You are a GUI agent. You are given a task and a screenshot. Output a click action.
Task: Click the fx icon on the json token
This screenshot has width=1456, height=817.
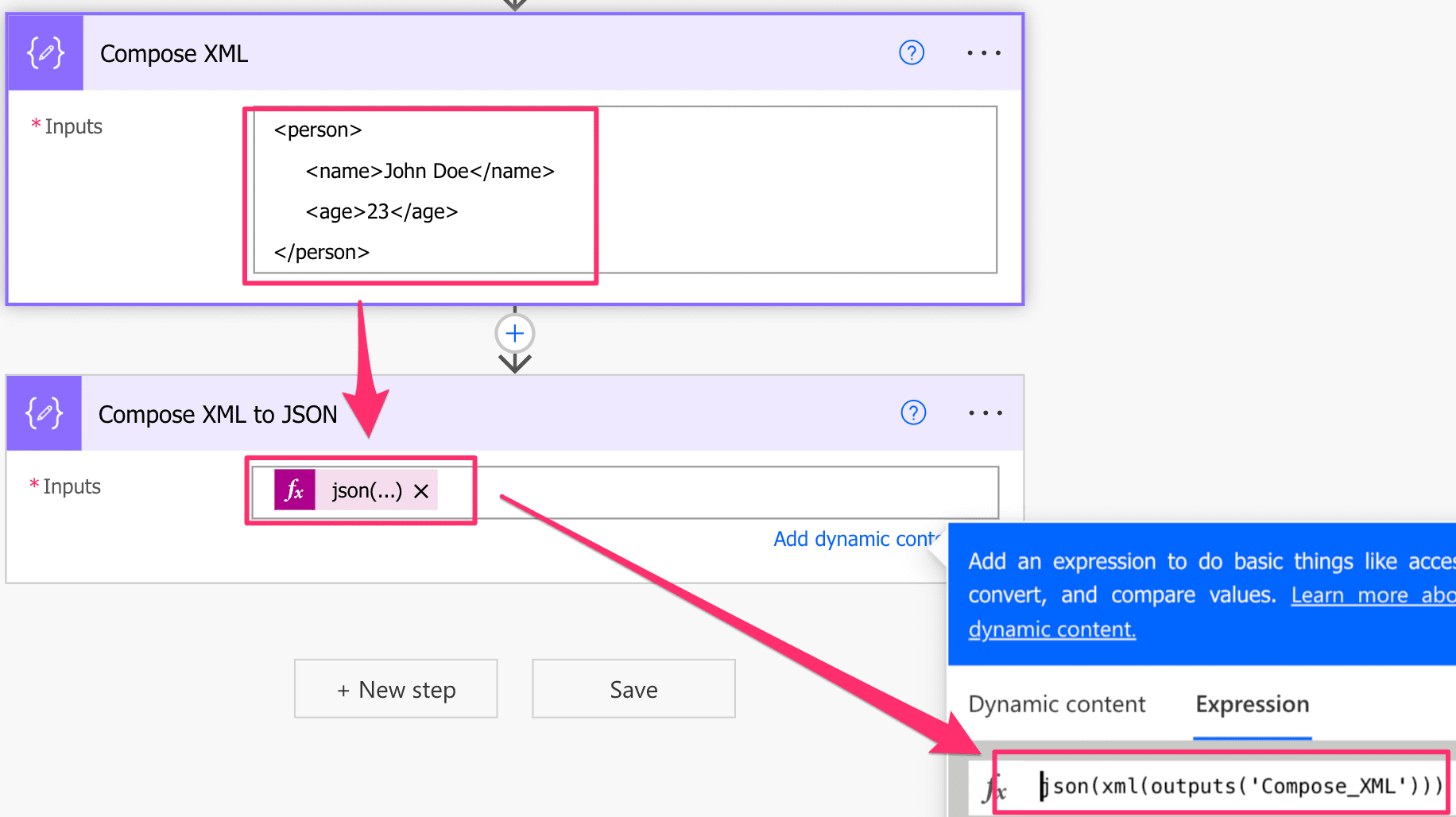pyautogui.click(x=294, y=490)
